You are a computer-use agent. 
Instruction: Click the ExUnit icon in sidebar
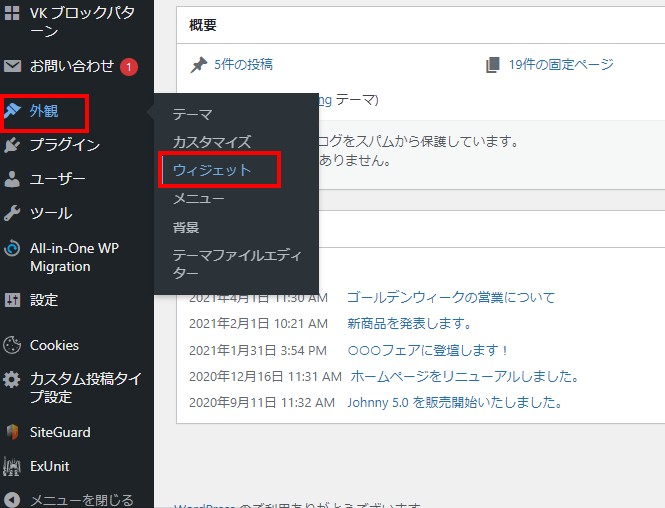pos(13,466)
